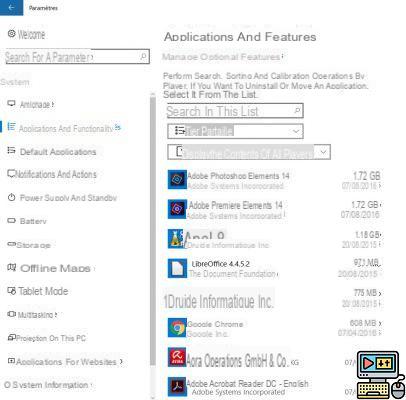Click The Document Foundation publisher text
Viewport: 406px width, 400px height.
click(232, 274)
